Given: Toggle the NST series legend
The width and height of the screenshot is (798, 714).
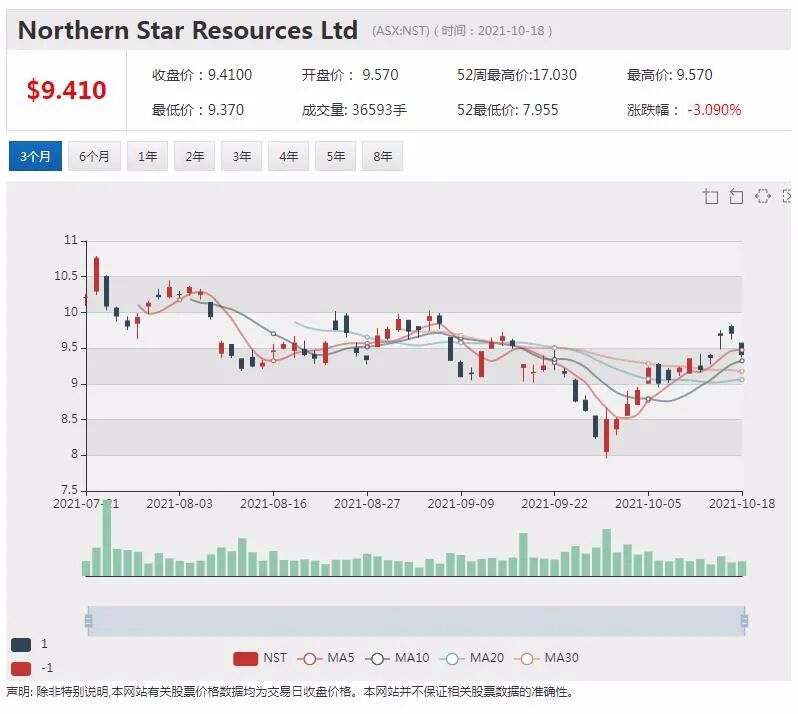Looking at the screenshot, I should 260,658.
